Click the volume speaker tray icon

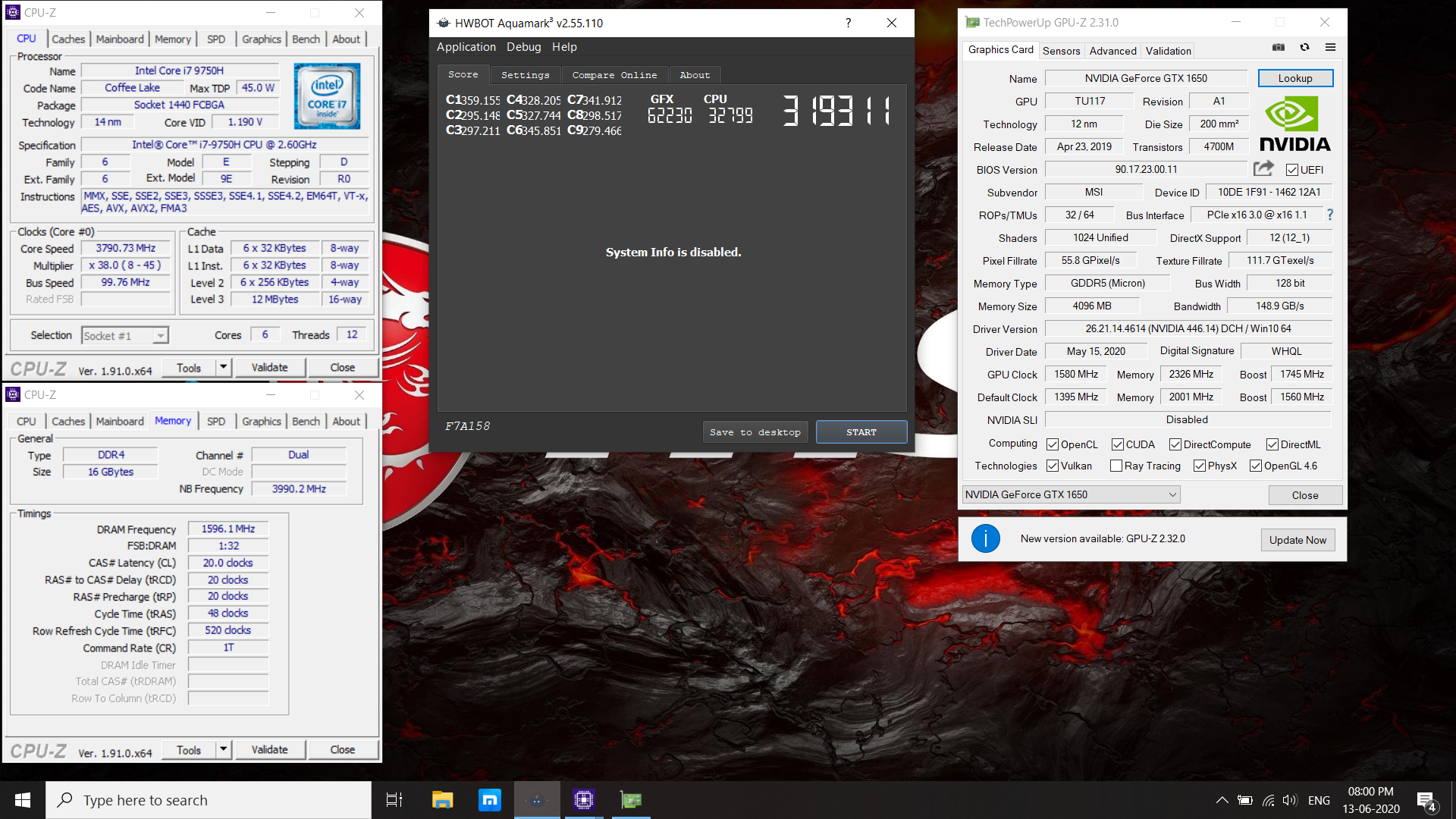(x=1290, y=800)
